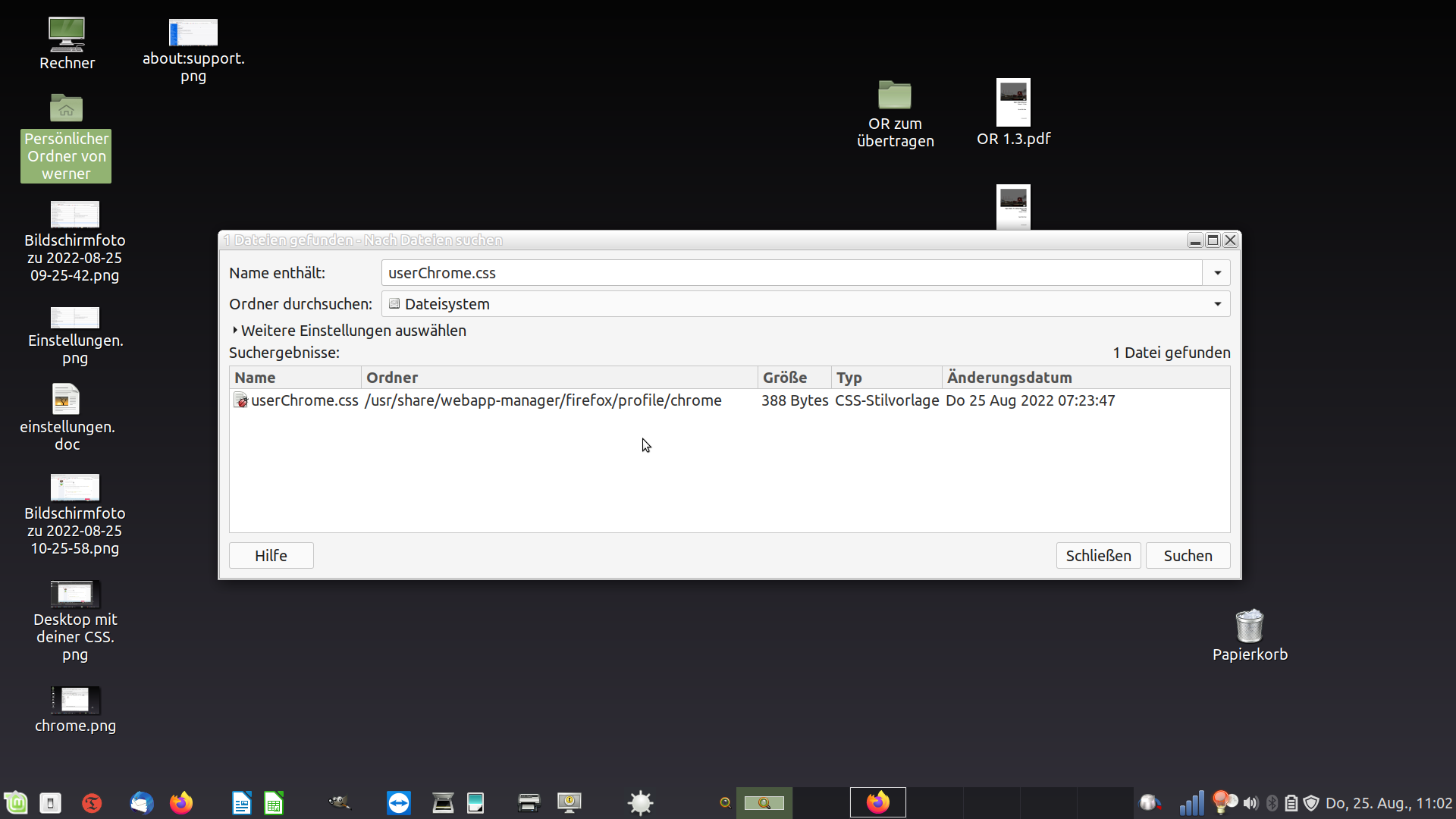Open LibreOffice Writer from the panel
The height and width of the screenshot is (819, 1456).
point(241,802)
